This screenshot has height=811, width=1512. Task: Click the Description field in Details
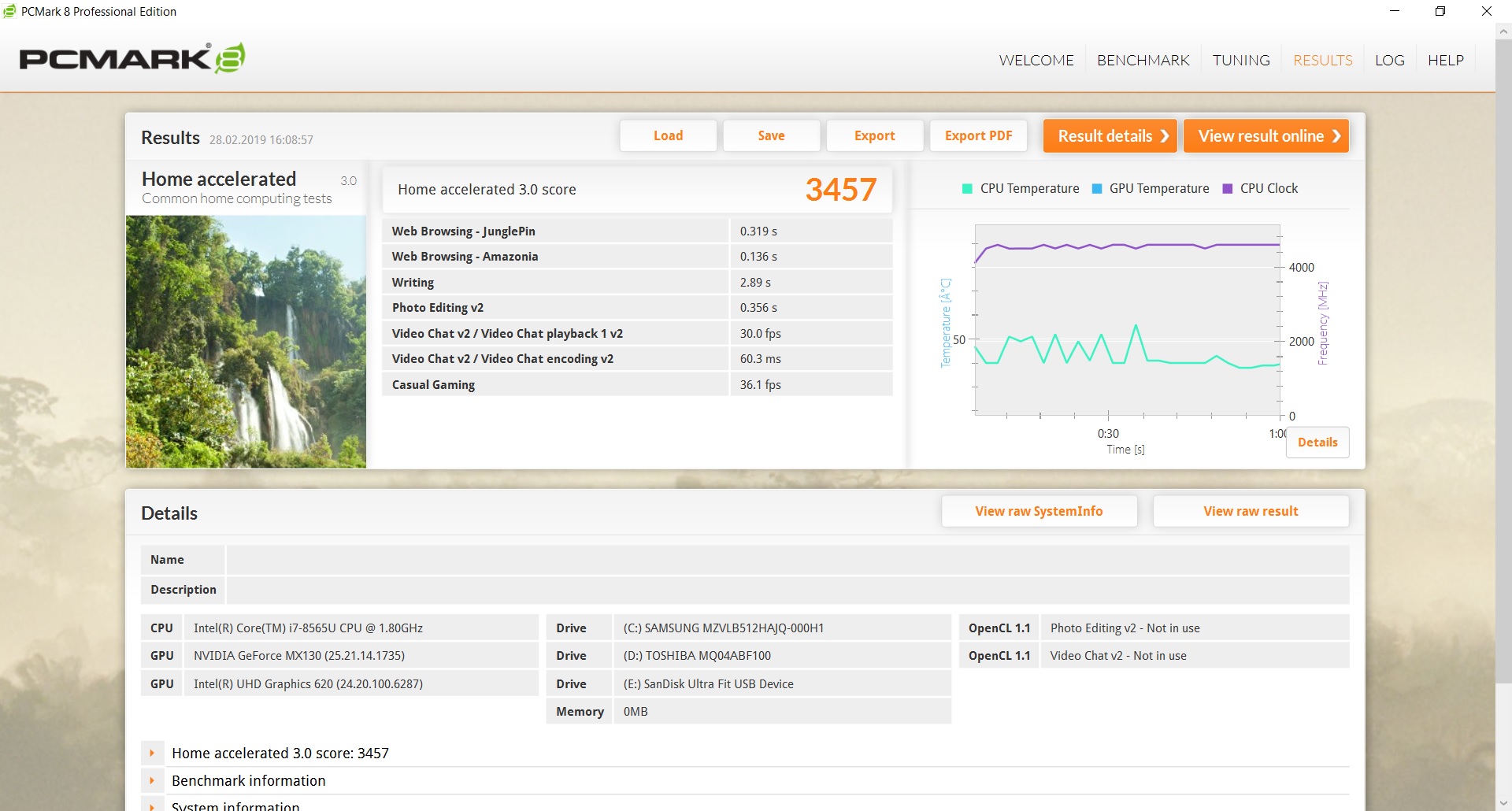787,589
